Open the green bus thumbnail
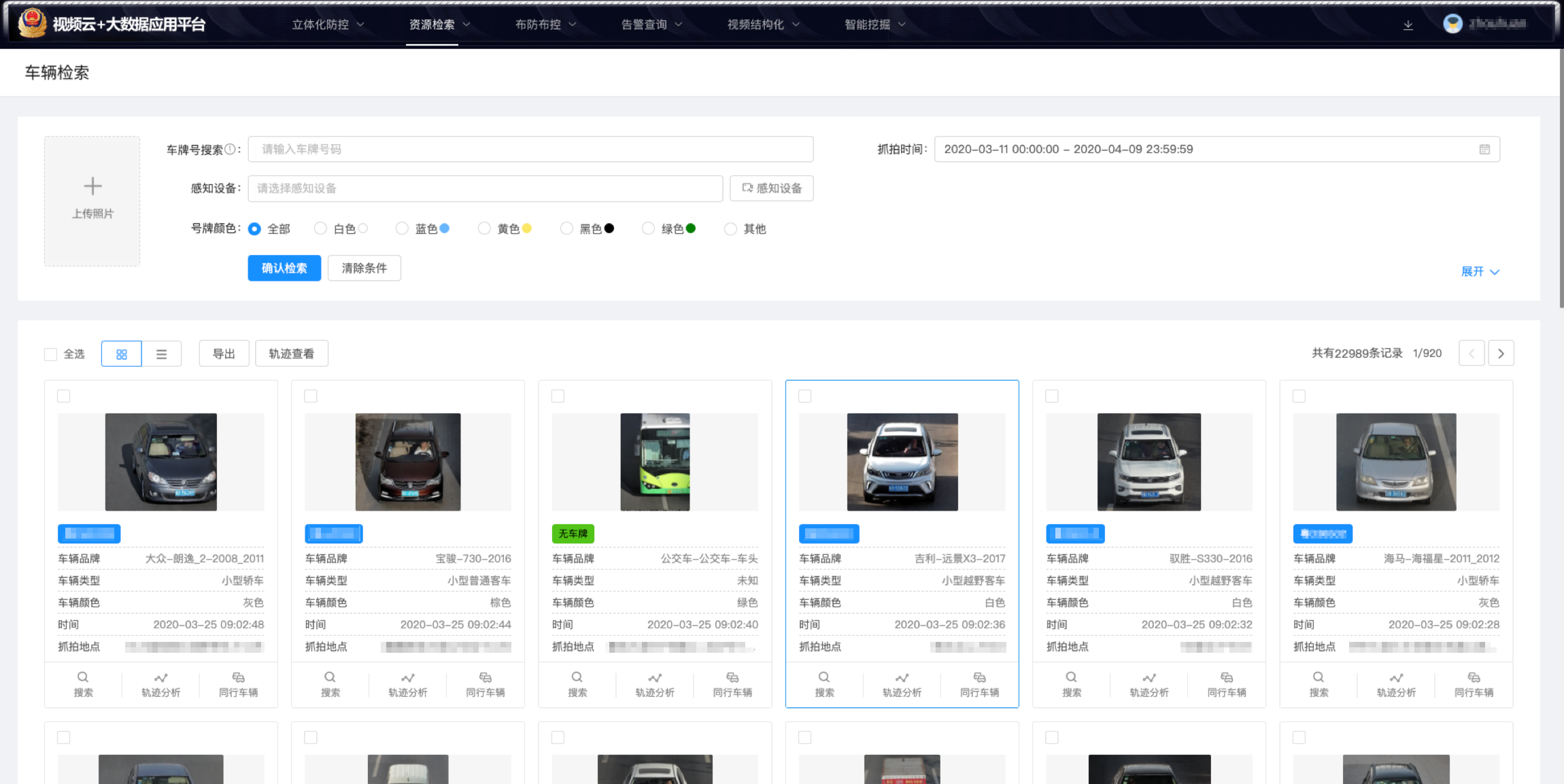The height and width of the screenshot is (784, 1564). 655,462
